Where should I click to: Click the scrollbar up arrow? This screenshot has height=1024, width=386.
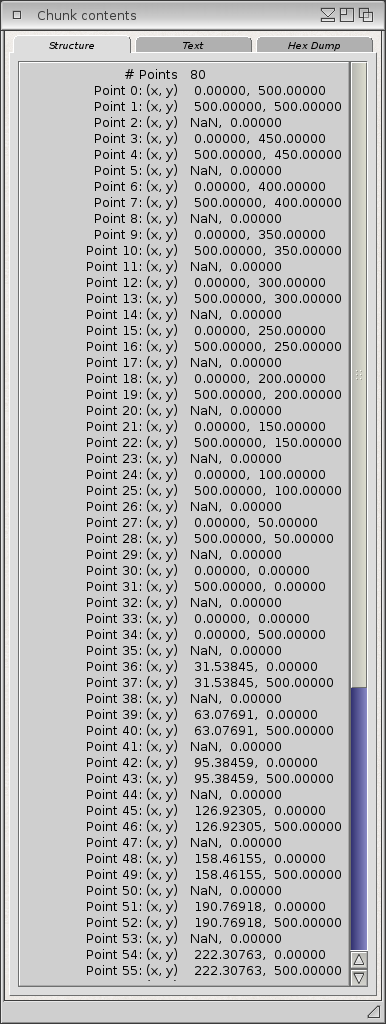pos(359,960)
